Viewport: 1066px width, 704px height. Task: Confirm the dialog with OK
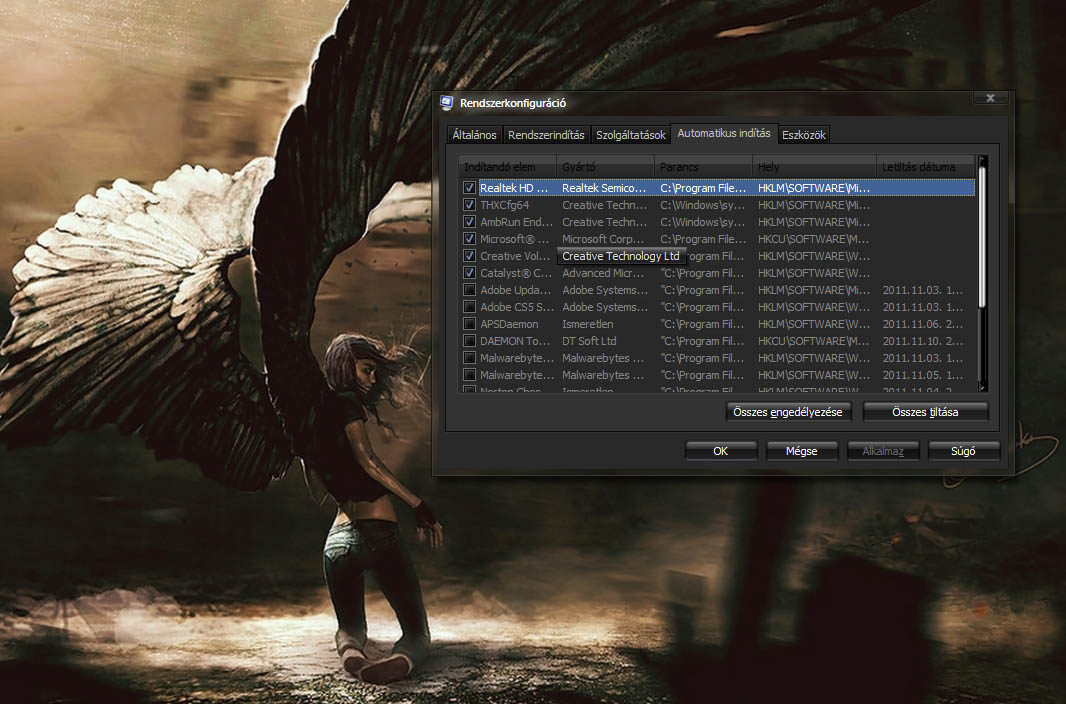[x=720, y=451]
